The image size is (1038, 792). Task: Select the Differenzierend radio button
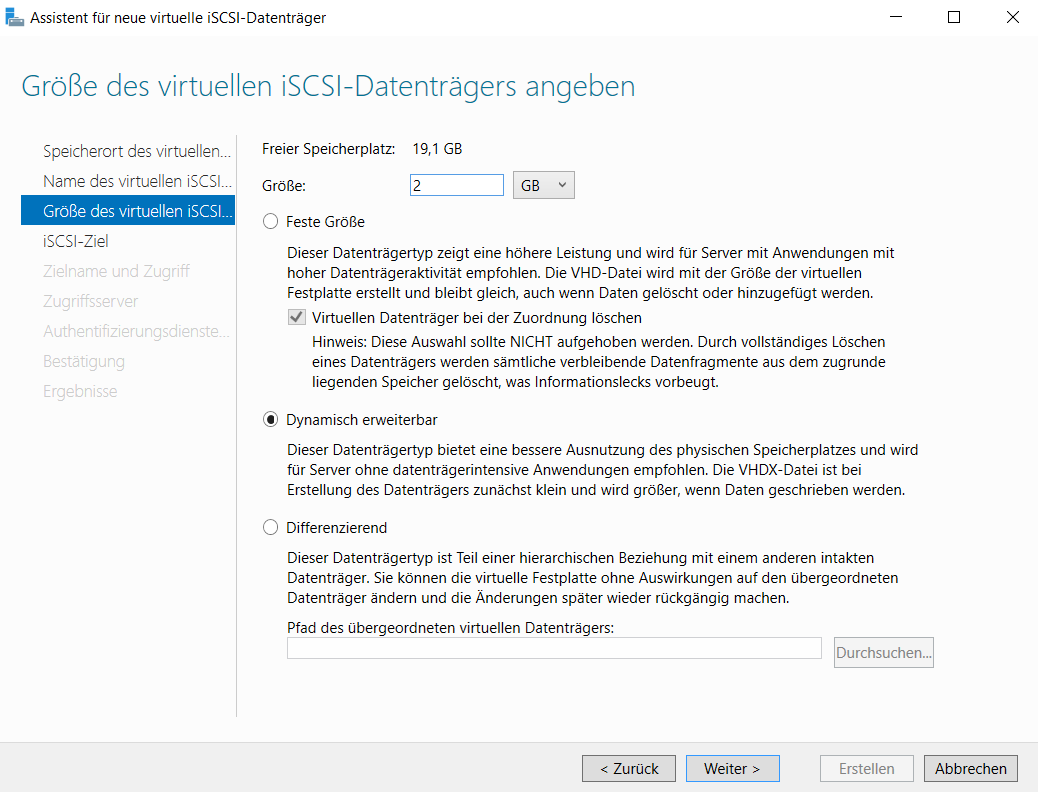pos(270,527)
